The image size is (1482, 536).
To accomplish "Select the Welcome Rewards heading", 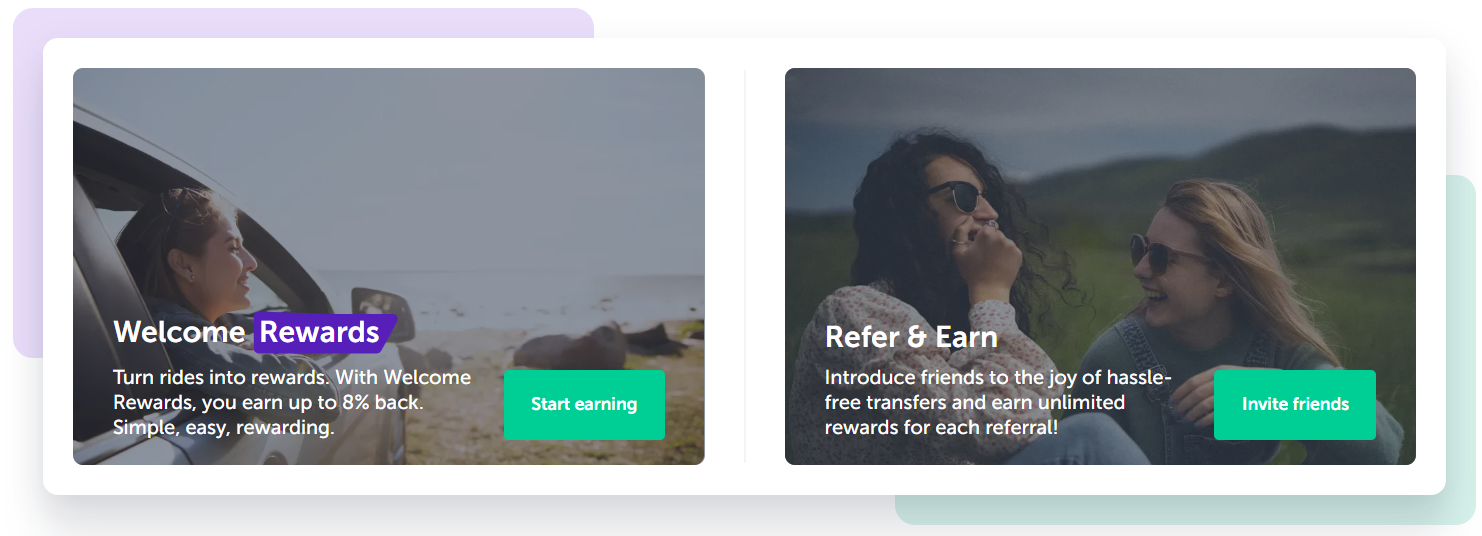I will click(x=255, y=332).
